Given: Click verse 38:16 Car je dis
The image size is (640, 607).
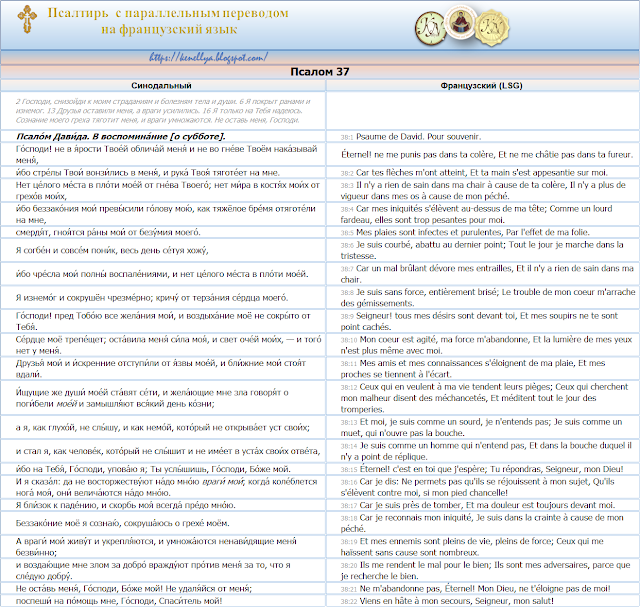Looking at the screenshot, I should point(478,487).
